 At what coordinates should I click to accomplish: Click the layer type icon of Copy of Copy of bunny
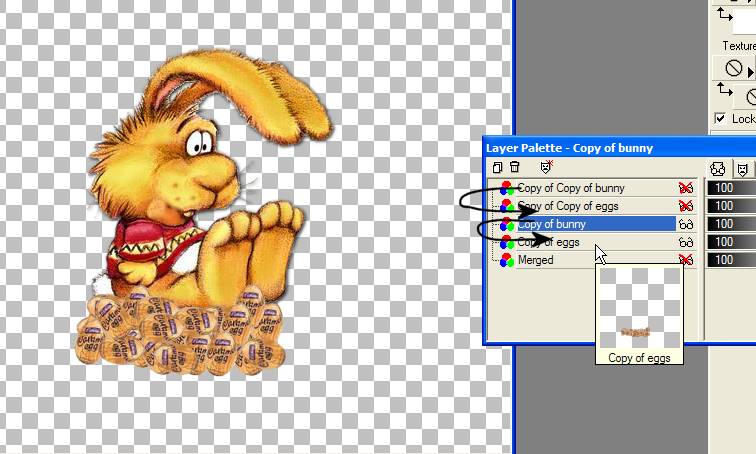pyautogui.click(x=507, y=188)
